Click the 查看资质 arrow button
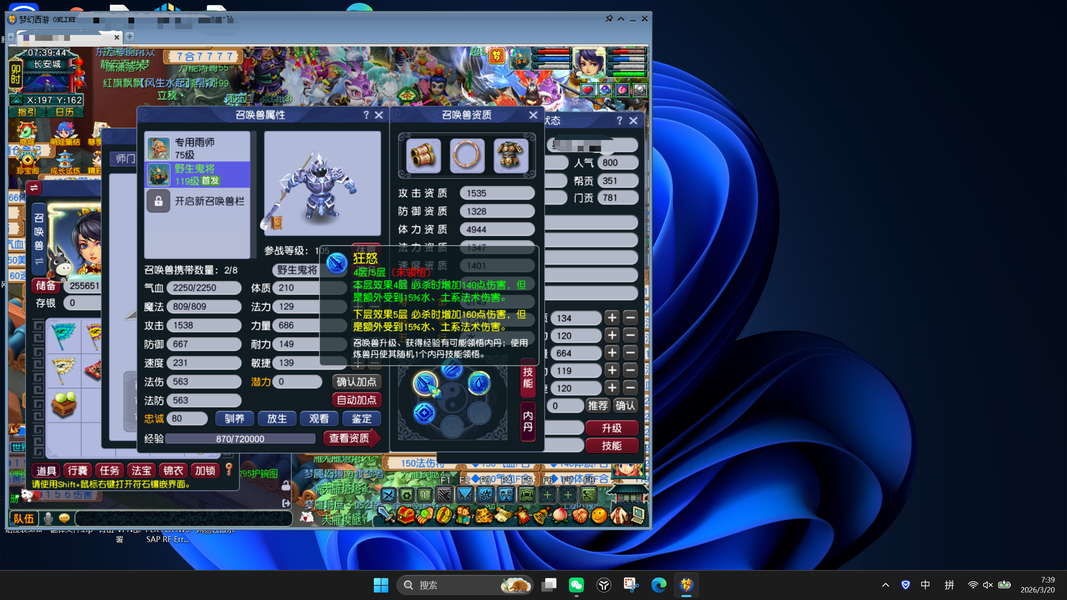 [x=351, y=438]
